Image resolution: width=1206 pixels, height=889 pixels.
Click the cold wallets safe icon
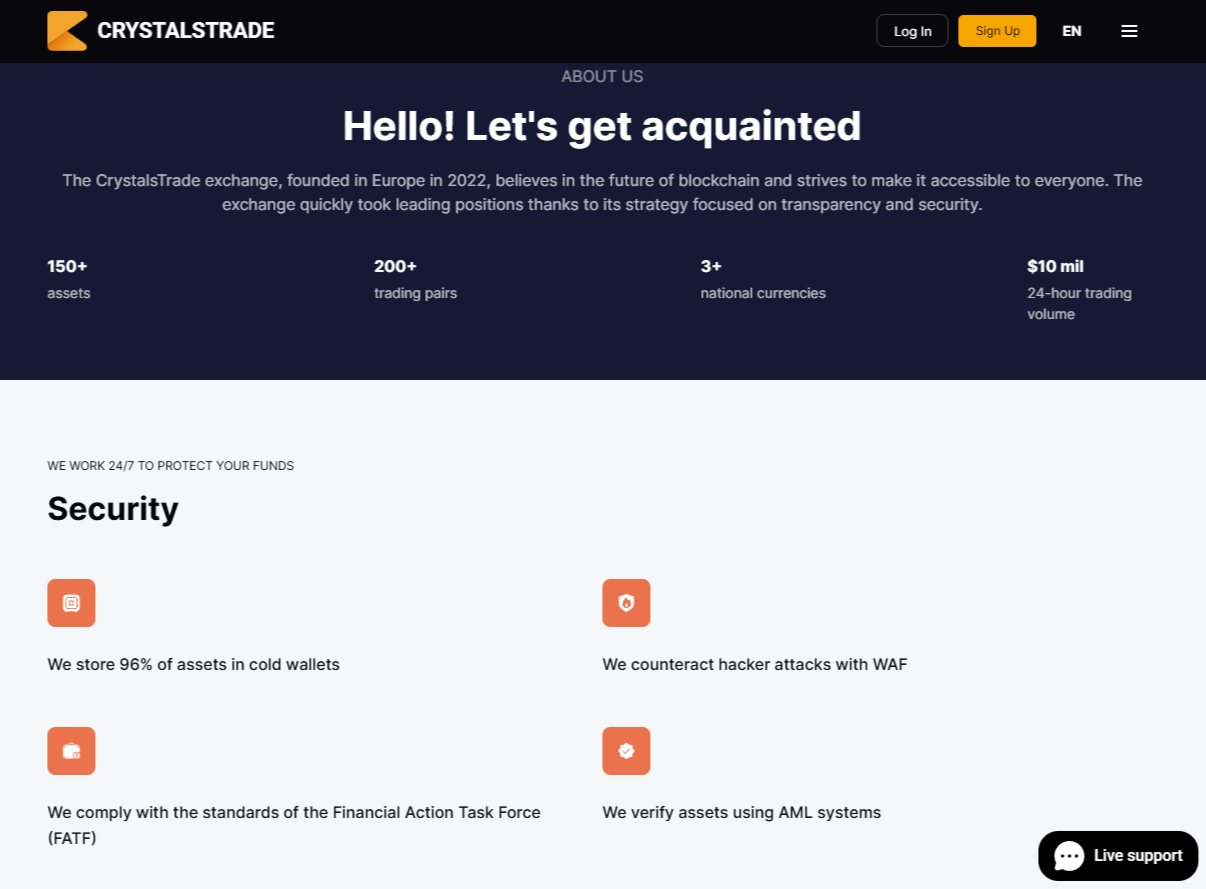pos(71,603)
